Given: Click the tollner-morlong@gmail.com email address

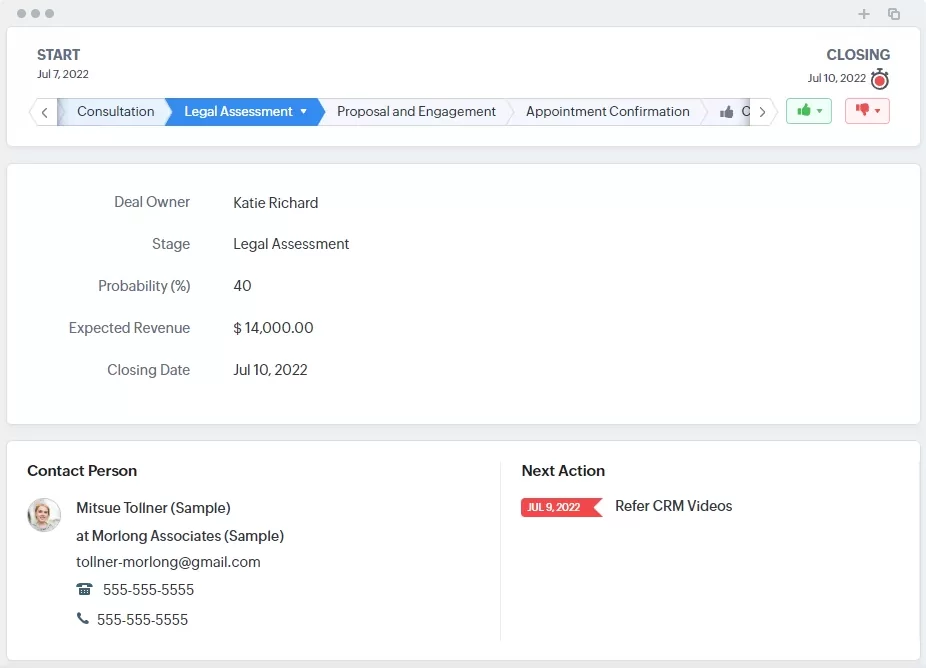Looking at the screenshot, I should pyautogui.click(x=168, y=562).
